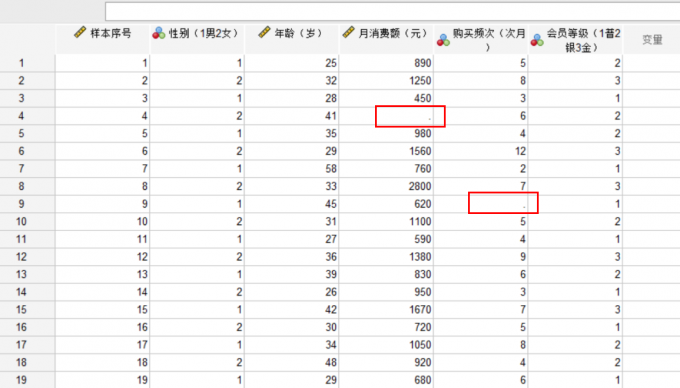The width and height of the screenshot is (680, 388).
Task: Click the nominal icon beside 购买频次 header
Action: pos(443,40)
